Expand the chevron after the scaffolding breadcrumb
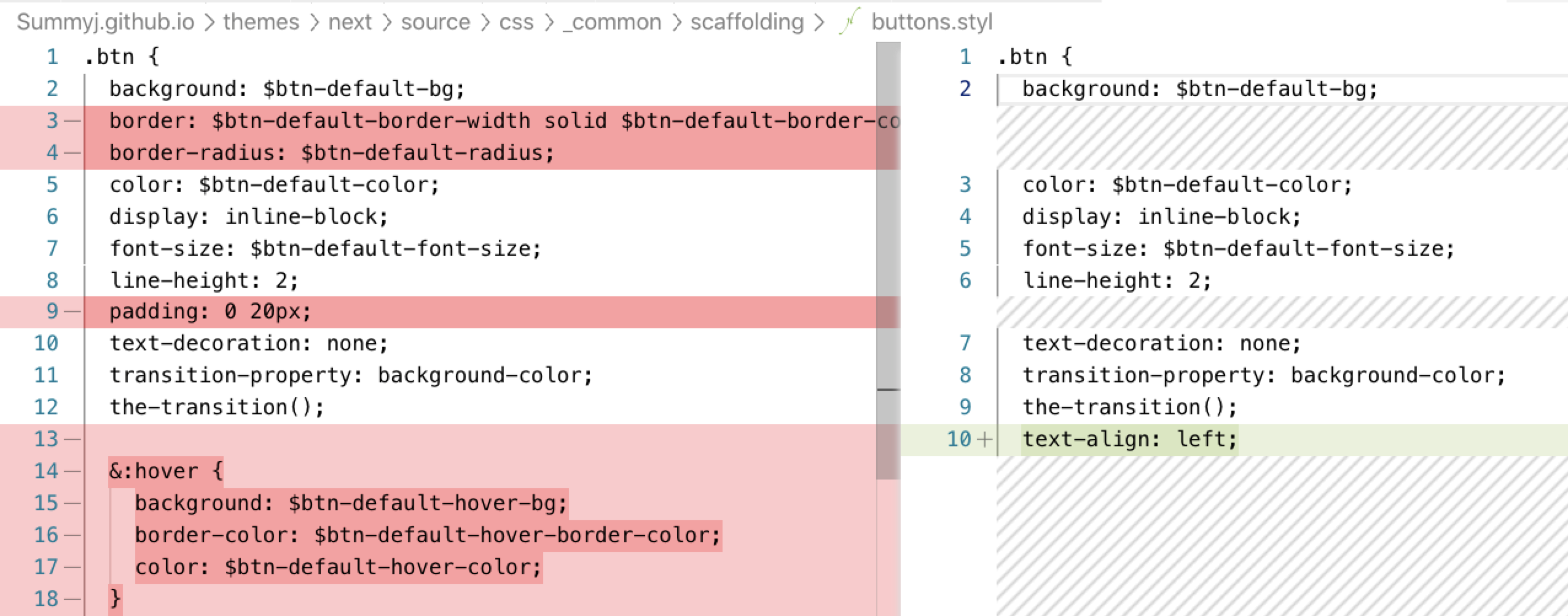The image size is (1568, 616). pos(818,22)
